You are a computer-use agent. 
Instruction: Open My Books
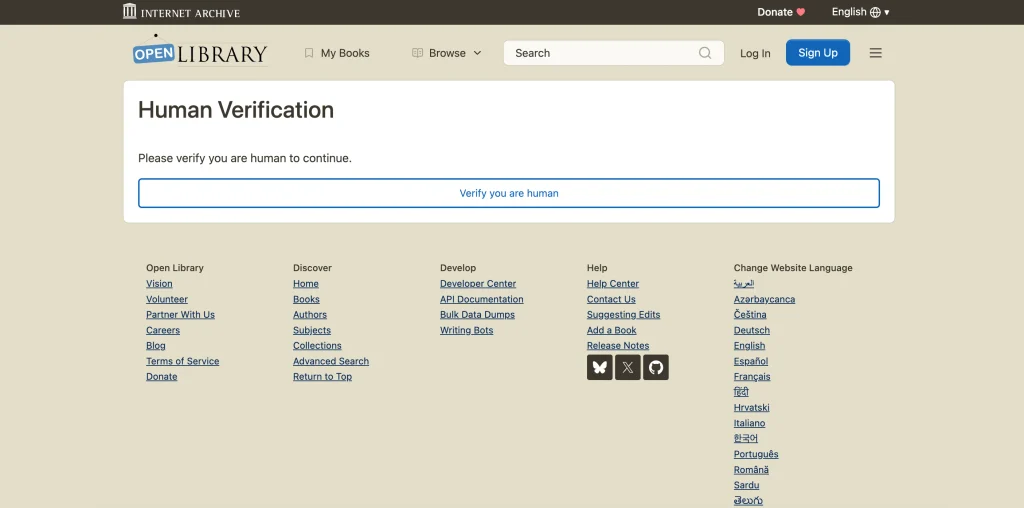coord(337,53)
